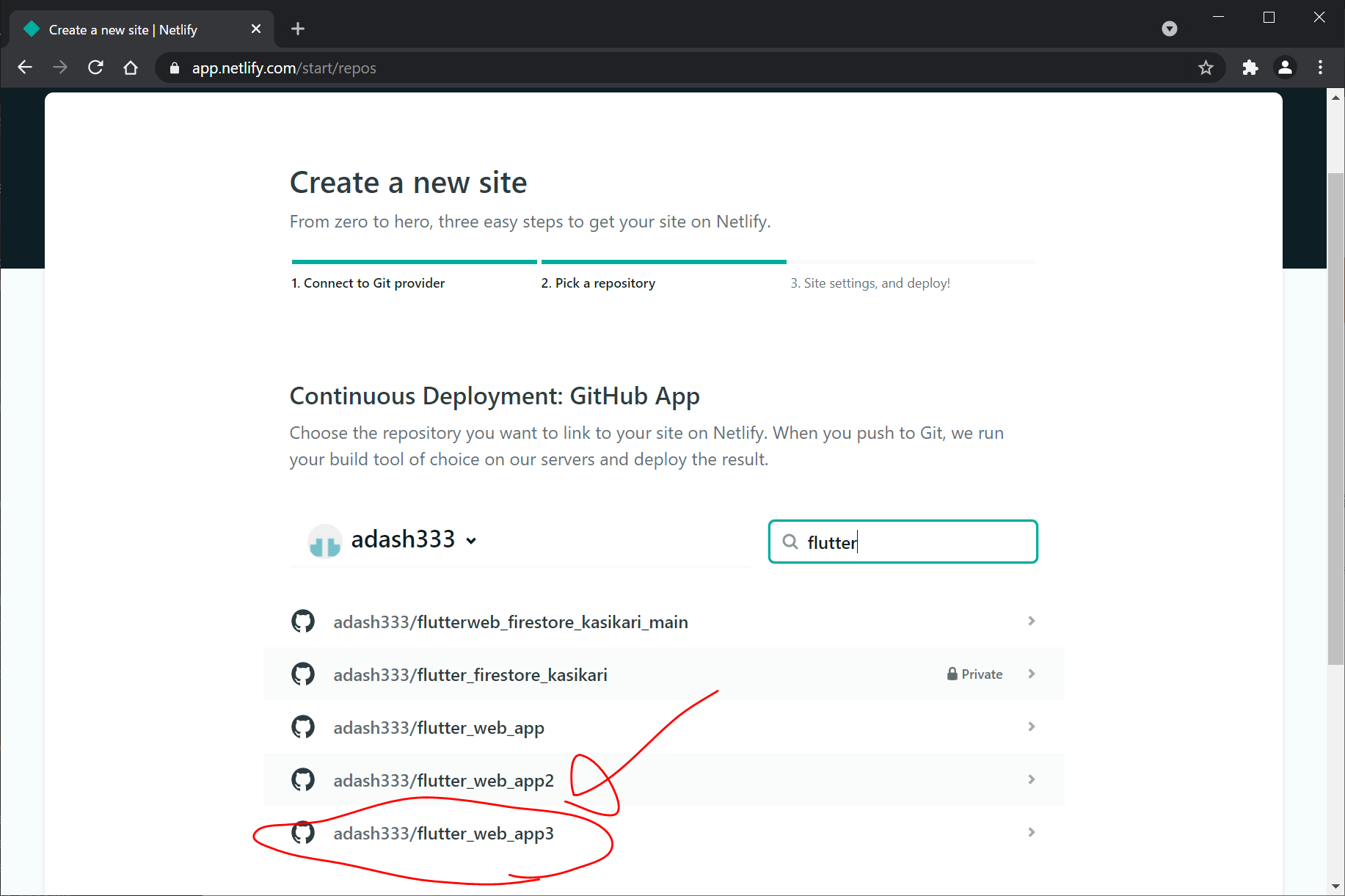Click GitHub icon beside flutter_web_app3
The height and width of the screenshot is (896, 1345).
tap(303, 832)
